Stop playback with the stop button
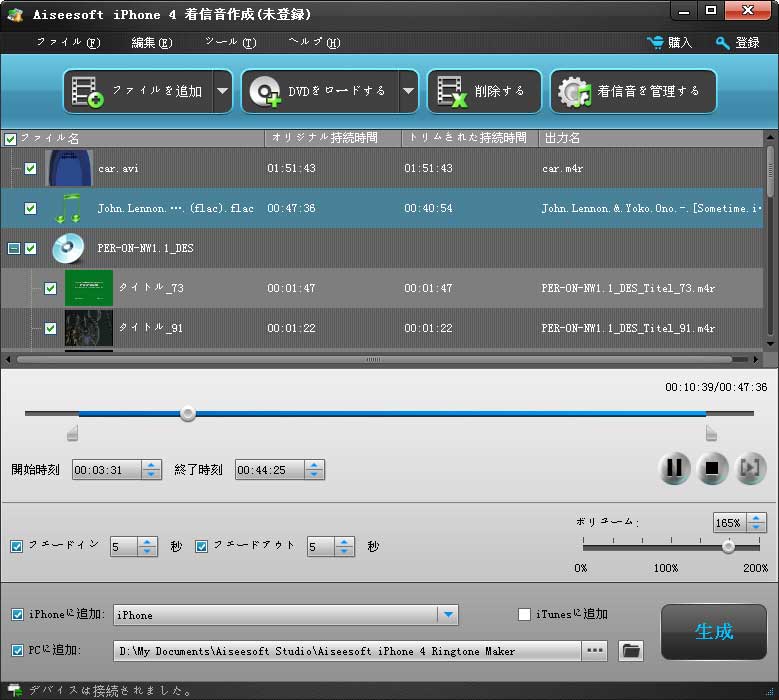 [x=713, y=468]
